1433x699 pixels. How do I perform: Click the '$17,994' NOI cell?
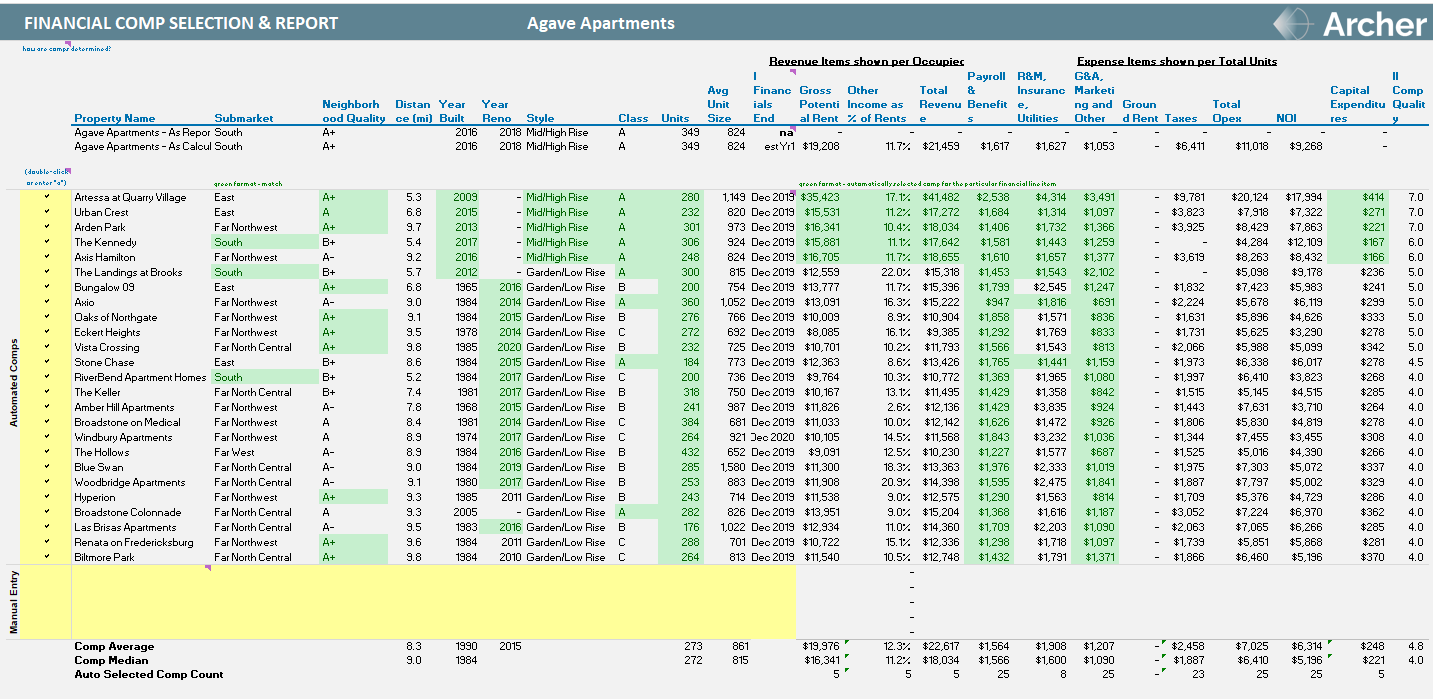point(1304,197)
